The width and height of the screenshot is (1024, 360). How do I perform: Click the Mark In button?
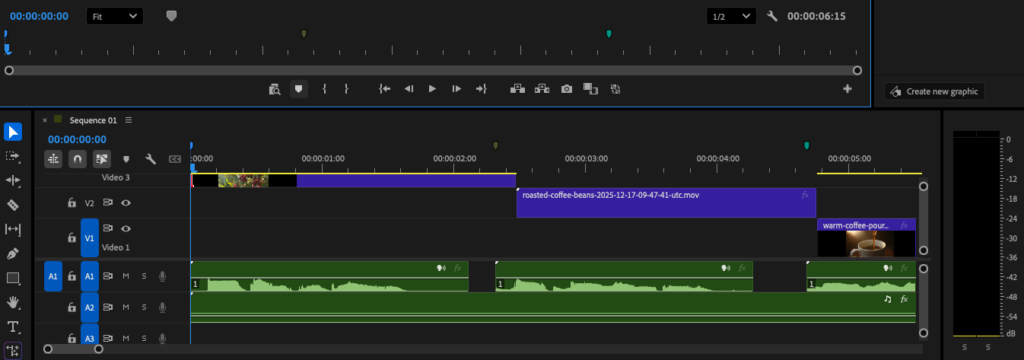click(324, 89)
